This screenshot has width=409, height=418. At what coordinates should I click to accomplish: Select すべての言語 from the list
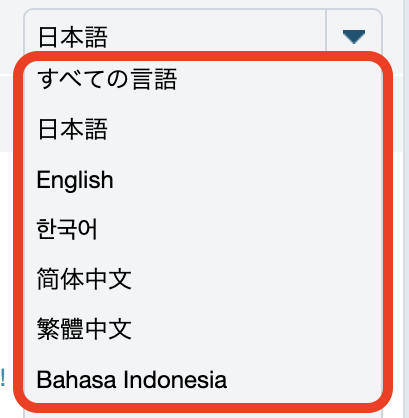click(x=203, y=79)
